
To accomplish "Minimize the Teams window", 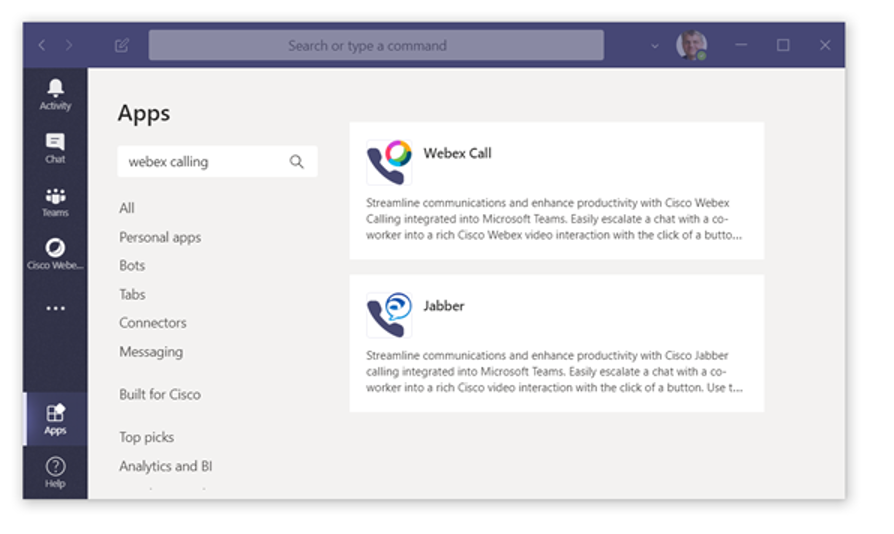I will (741, 45).
